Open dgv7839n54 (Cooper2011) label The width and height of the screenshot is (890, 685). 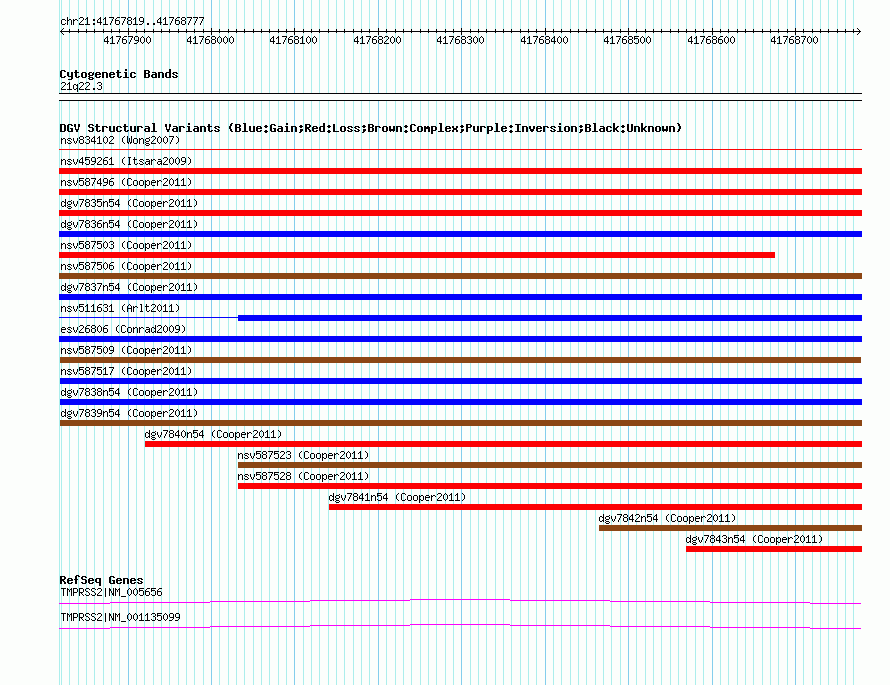click(129, 413)
